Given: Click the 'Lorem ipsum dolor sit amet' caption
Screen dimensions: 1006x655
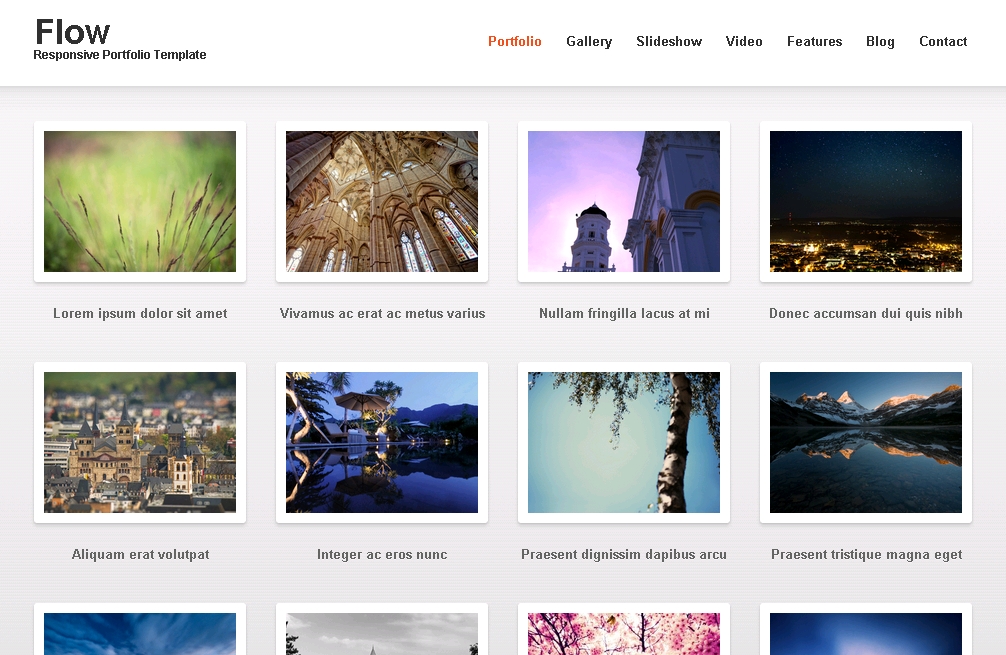Looking at the screenshot, I should click(x=140, y=314).
